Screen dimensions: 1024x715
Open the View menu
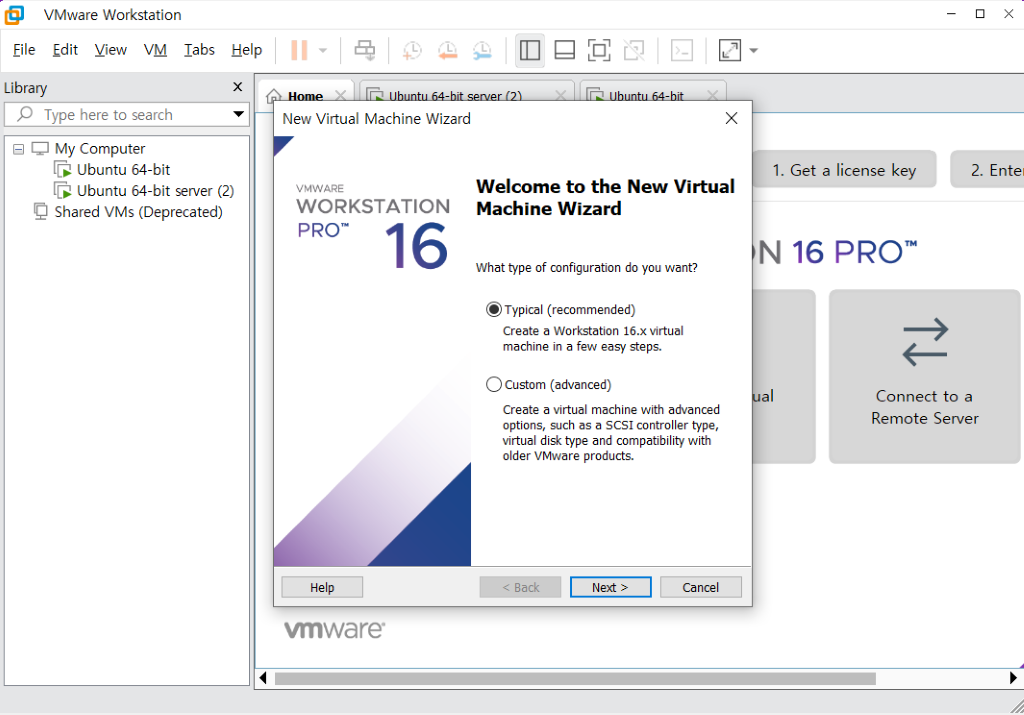pos(110,50)
